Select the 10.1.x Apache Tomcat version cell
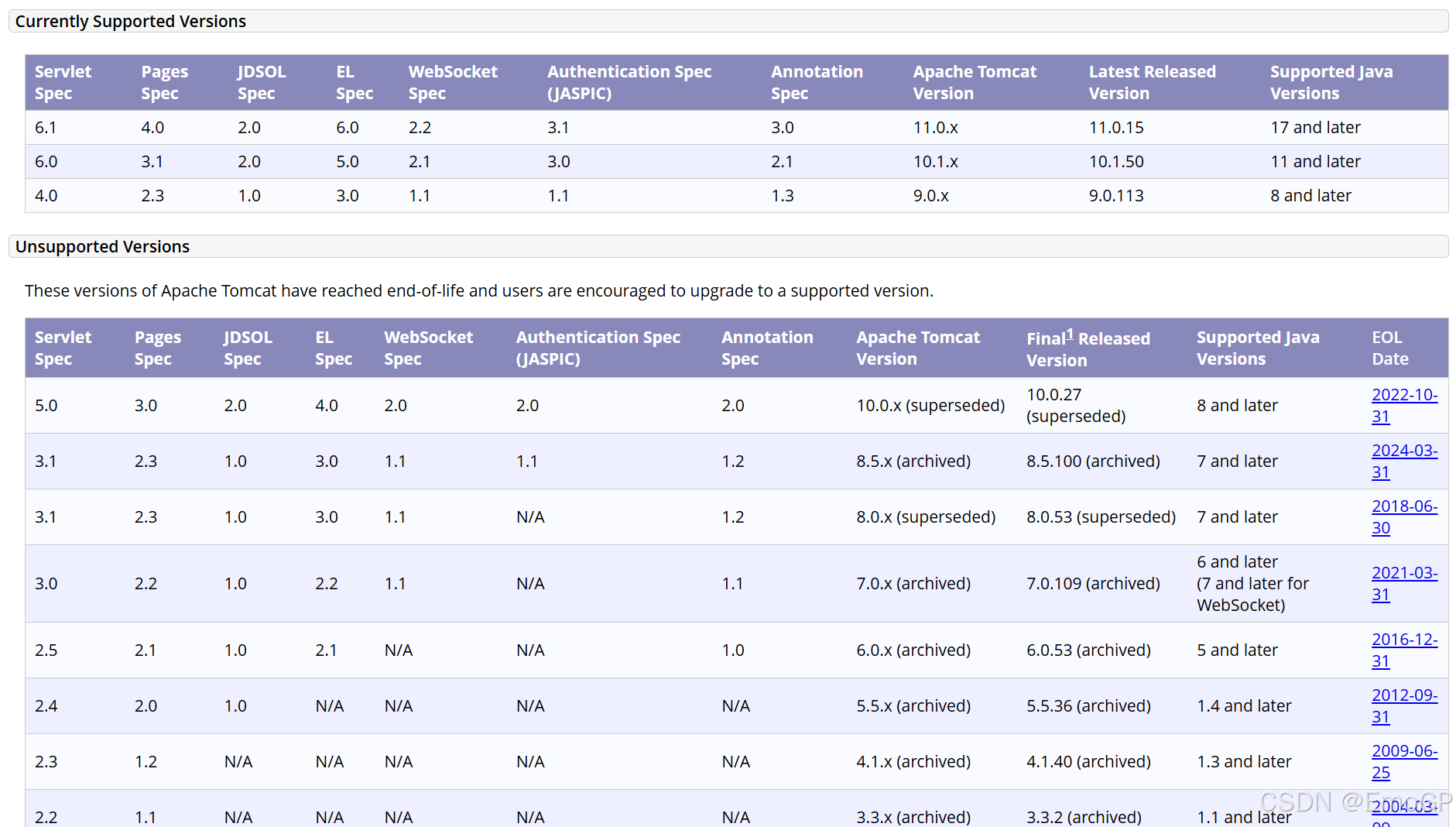This screenshot has height=827, width=1456. tap(935, 162)
